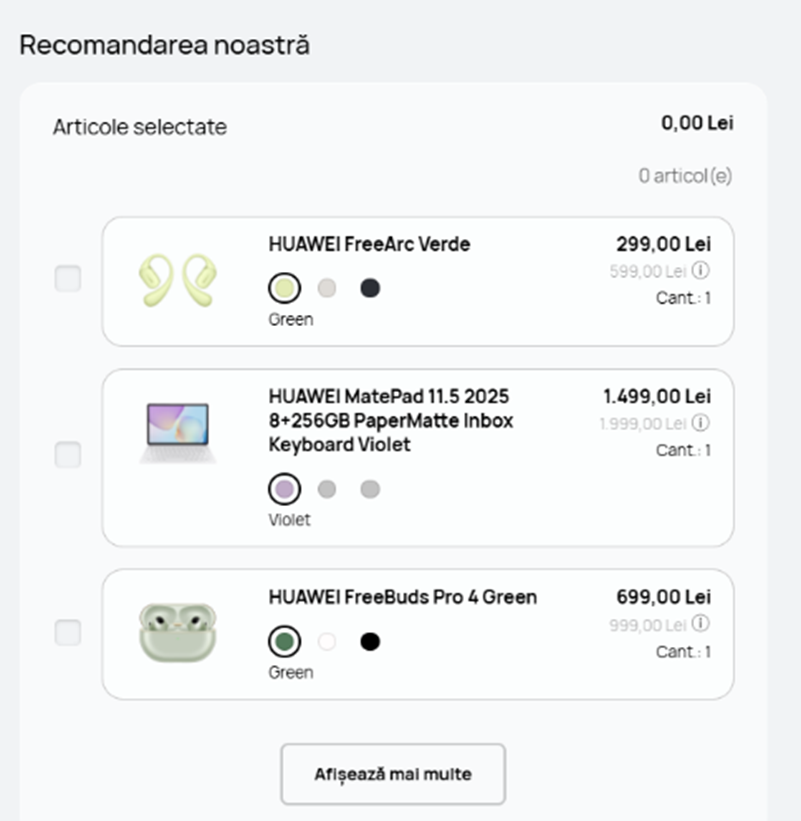Open the MatePad 11.5 tablet thumbnail
This screenshot has height=821, width=801.
[x=177, y=433]
